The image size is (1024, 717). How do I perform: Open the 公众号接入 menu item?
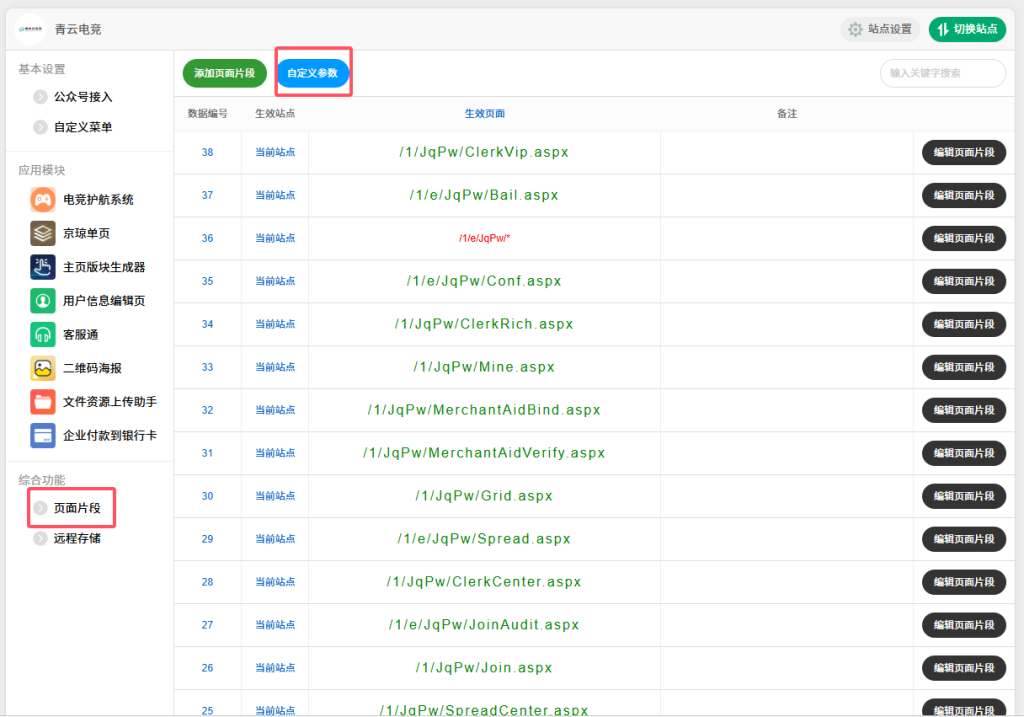coord(83,97)
